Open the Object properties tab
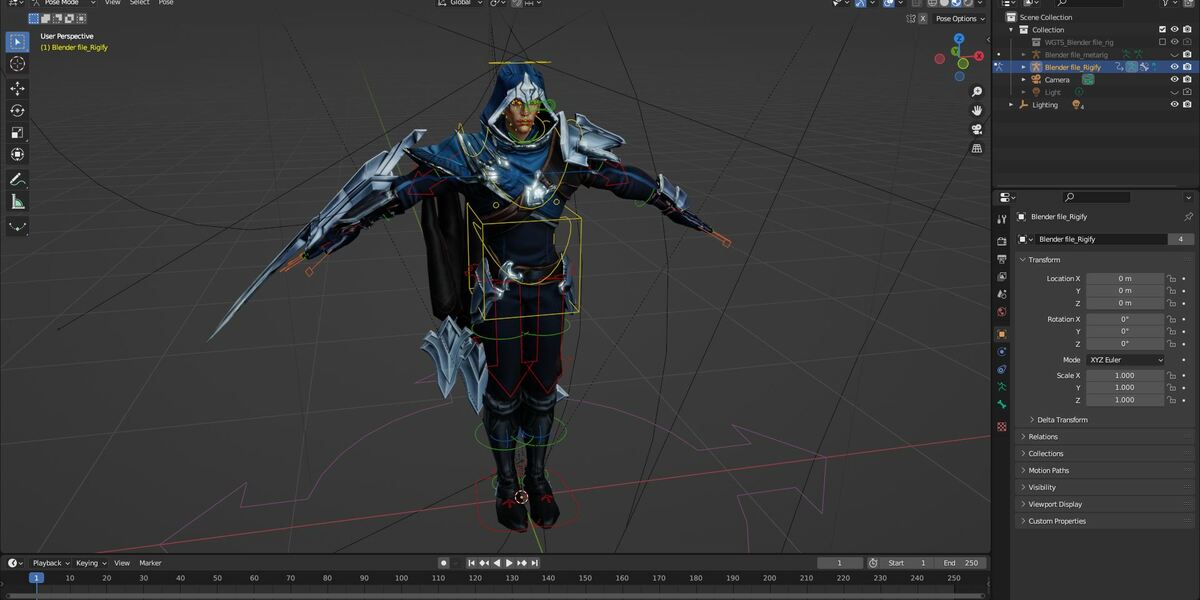The image size is (1200, 600). [1002, 334]
